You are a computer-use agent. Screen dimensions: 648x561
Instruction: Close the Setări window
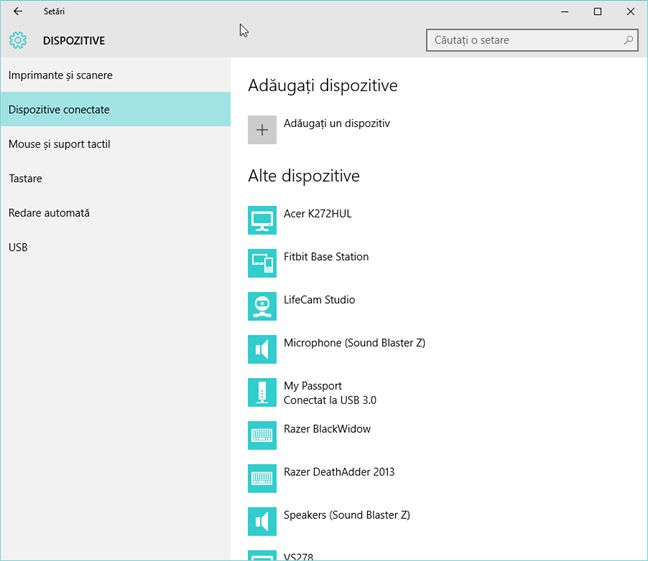pos(631,12)
